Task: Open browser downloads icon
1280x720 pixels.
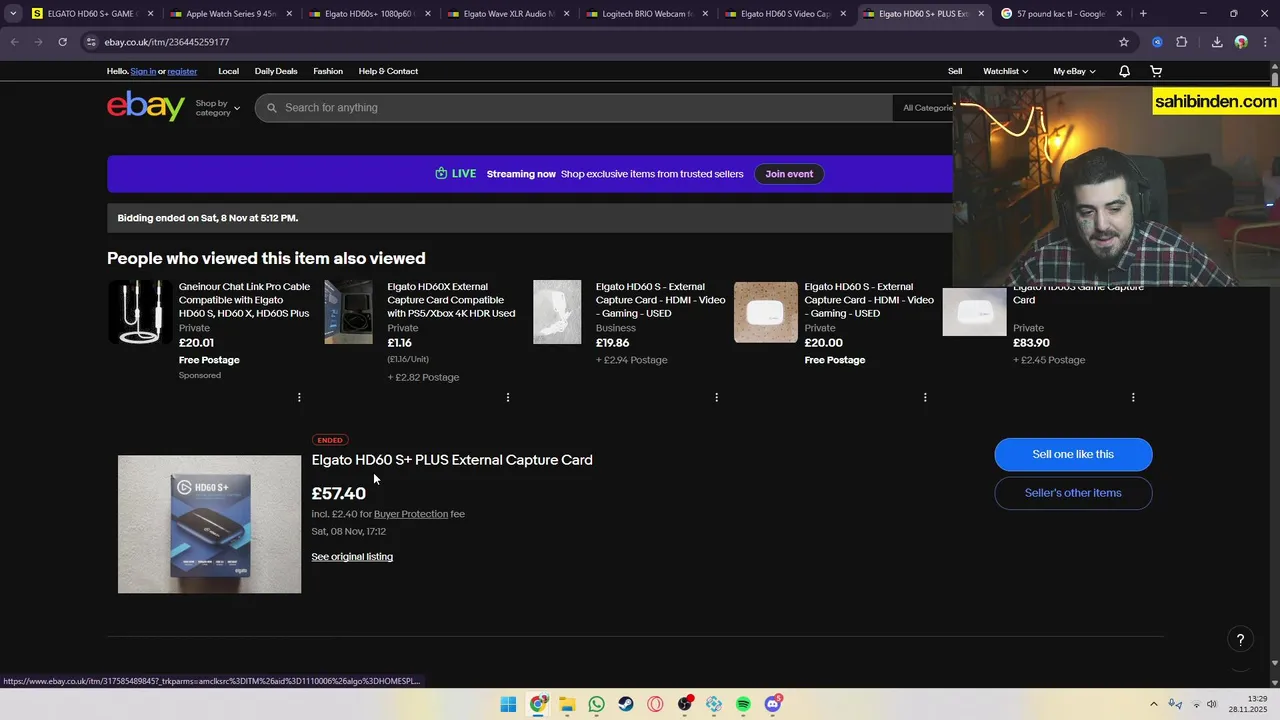Action: tap(1217, 42)
